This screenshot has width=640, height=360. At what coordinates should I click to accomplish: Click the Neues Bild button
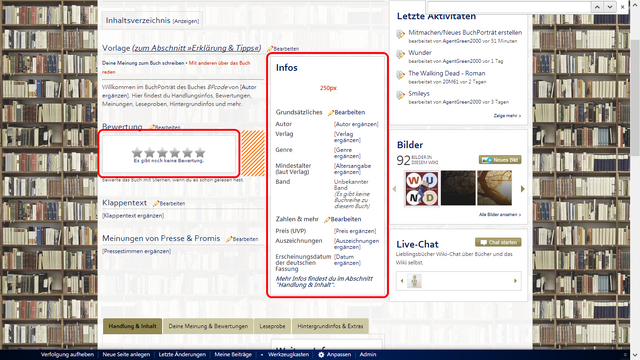[x=500, y=160]
